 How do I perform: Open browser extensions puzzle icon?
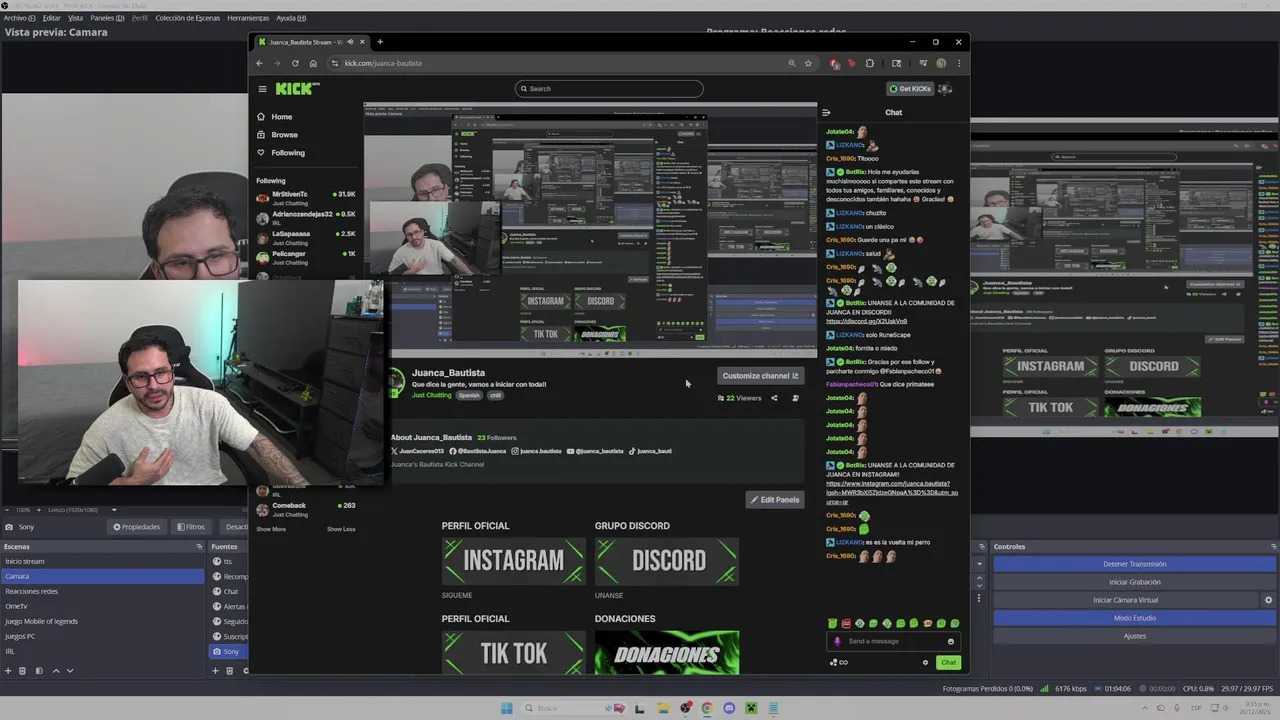870,63
